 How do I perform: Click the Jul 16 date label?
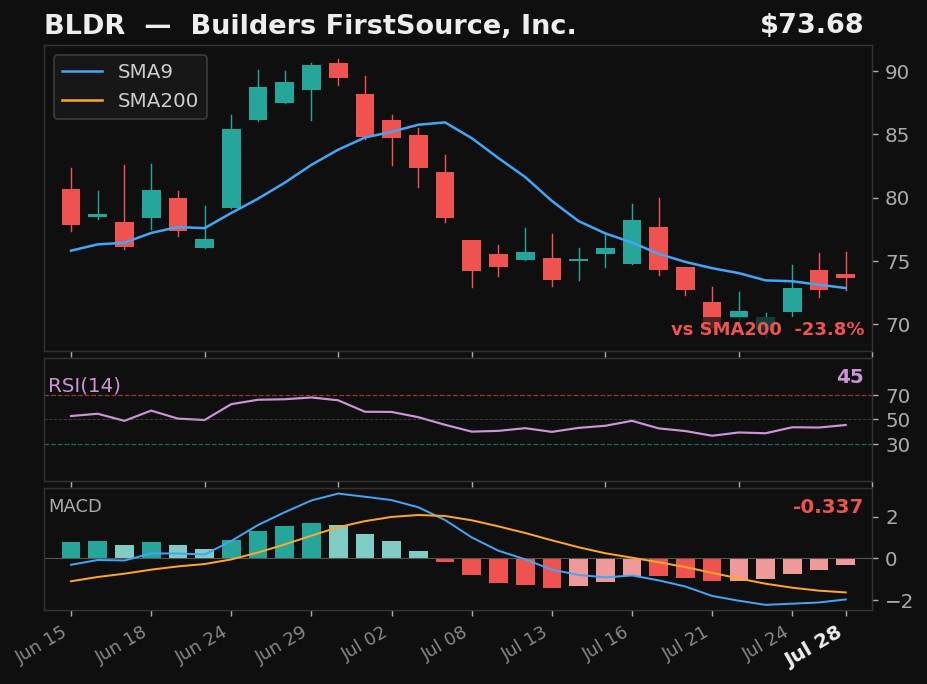(x=605, y=643)
